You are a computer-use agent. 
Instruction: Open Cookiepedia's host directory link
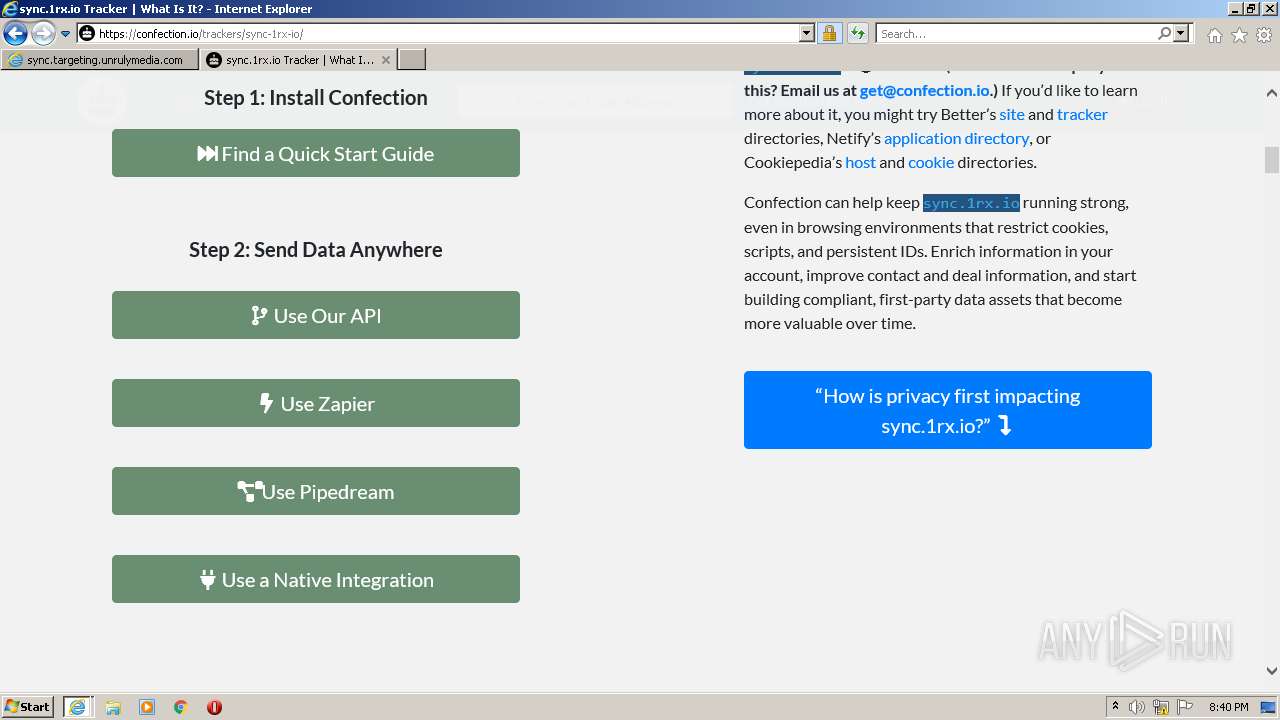coord(860,162)
